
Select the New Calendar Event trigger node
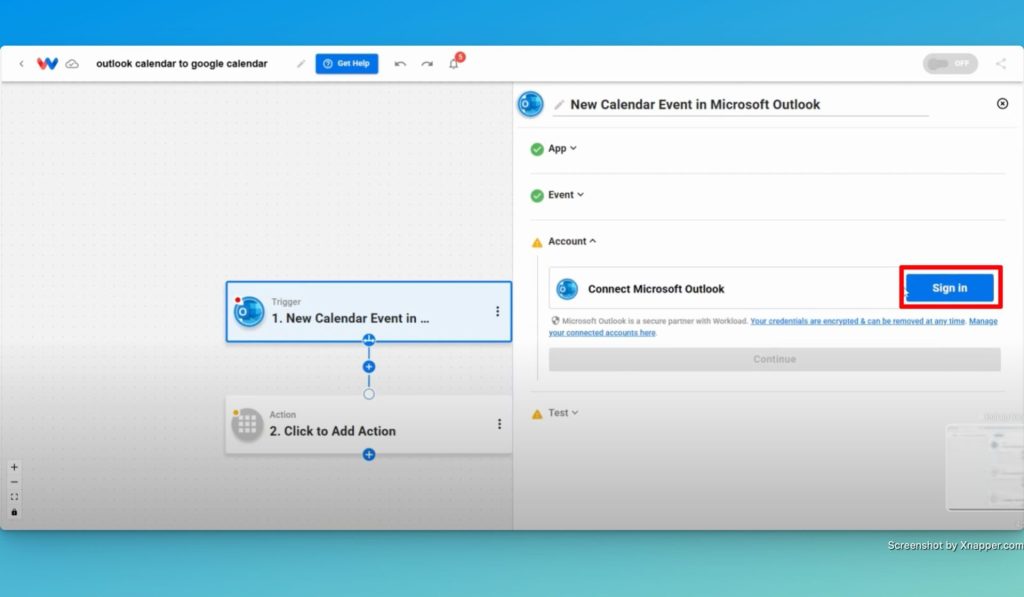368,312
